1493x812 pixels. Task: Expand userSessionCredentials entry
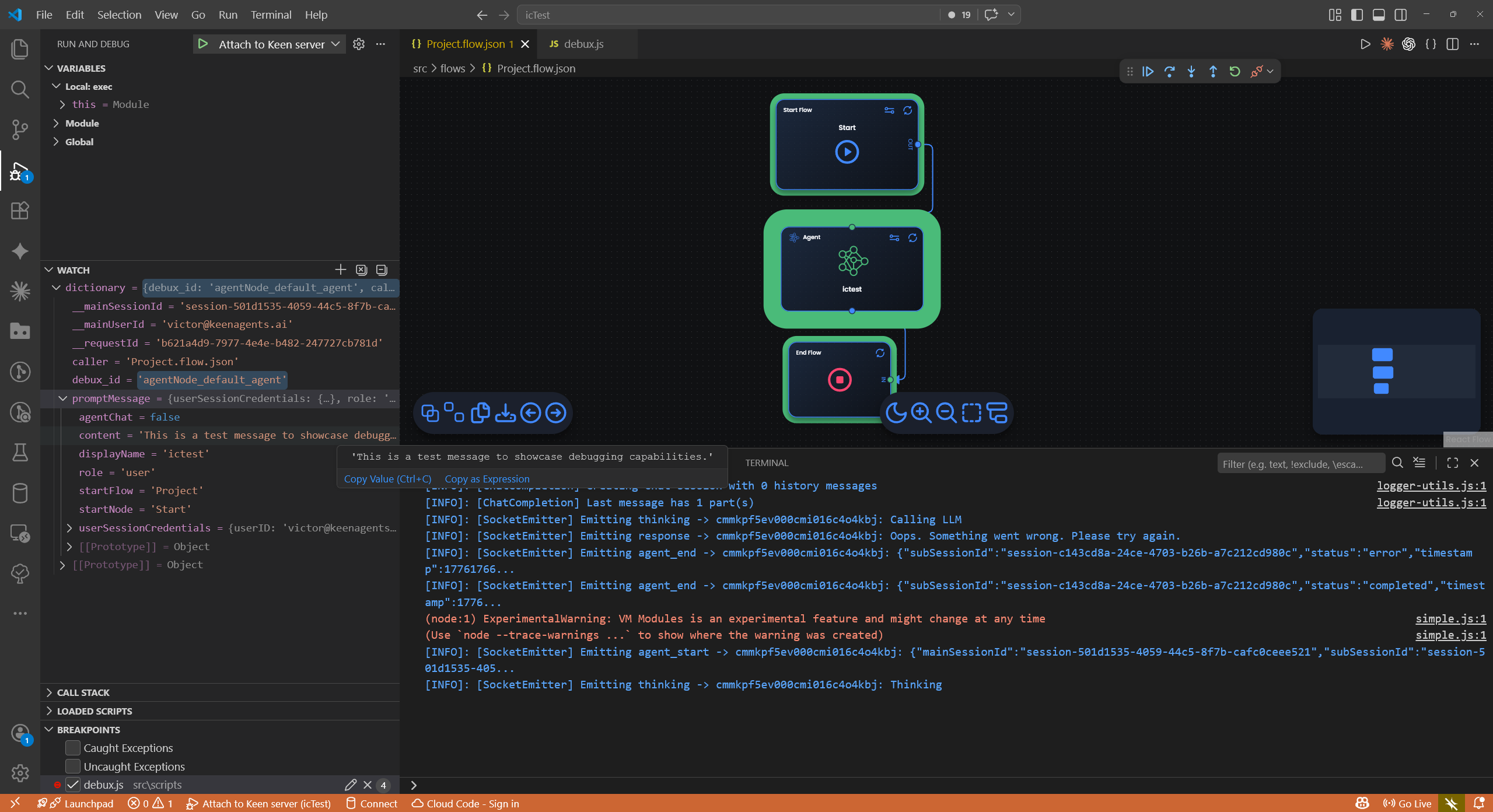point(69,528)
